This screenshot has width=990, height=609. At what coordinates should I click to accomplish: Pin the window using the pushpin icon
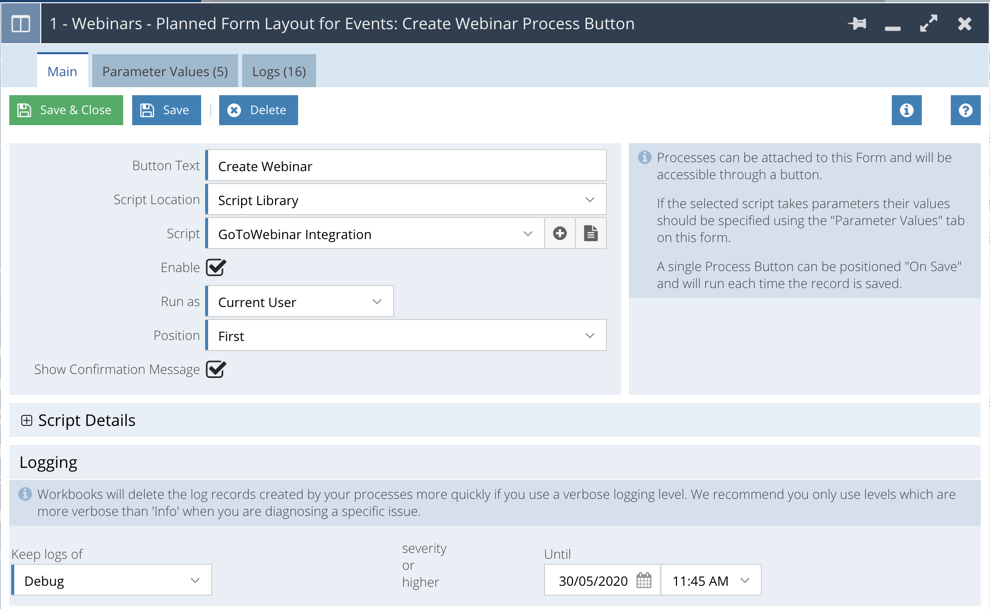pos(857,23)
